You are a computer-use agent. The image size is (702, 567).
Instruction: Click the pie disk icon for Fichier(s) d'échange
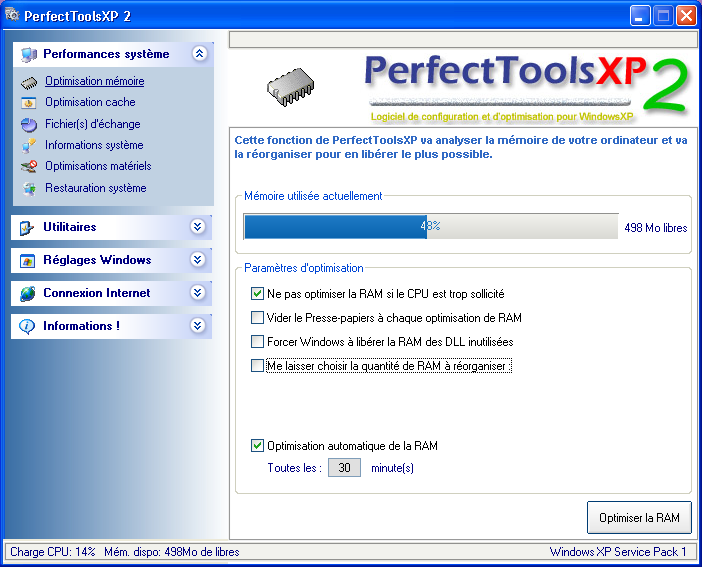coord(29,125)
